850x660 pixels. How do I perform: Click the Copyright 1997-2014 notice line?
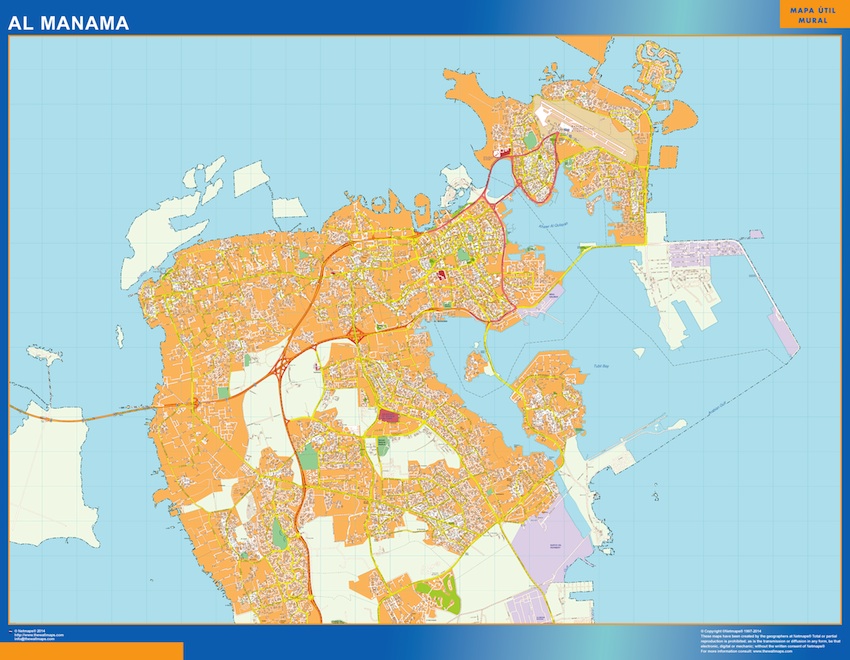731,631
